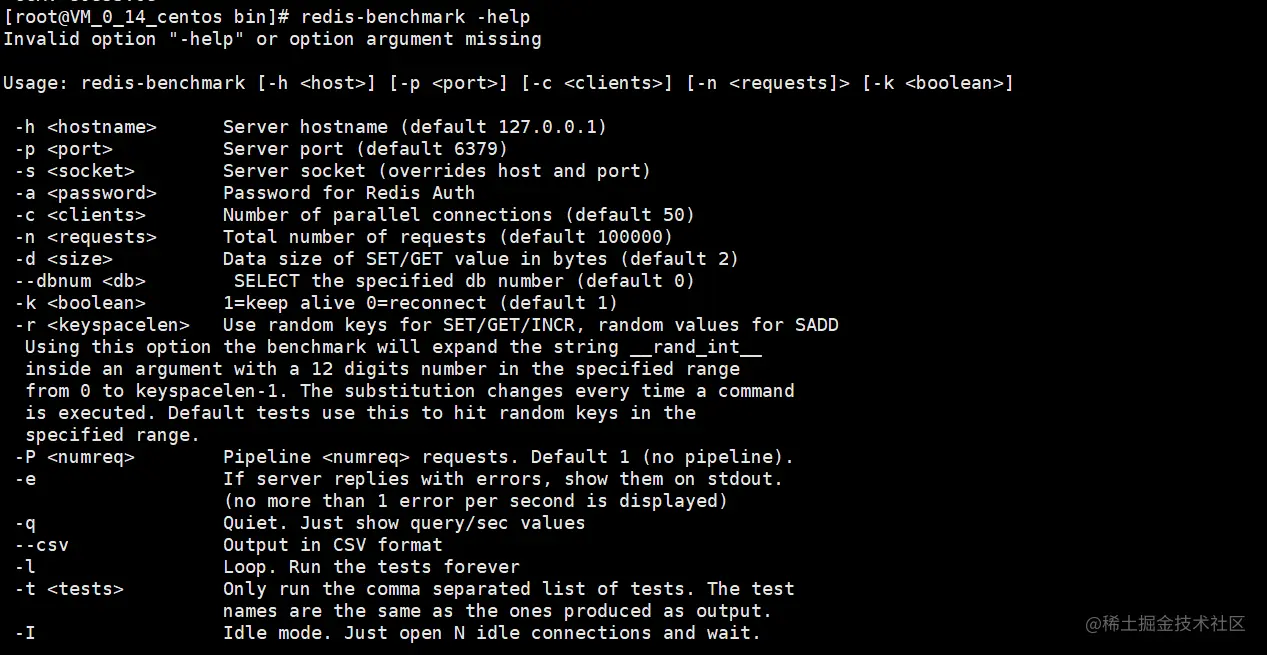Click the --dbnum <db> option
1267x655 pixels.
[x=80, y=281]
